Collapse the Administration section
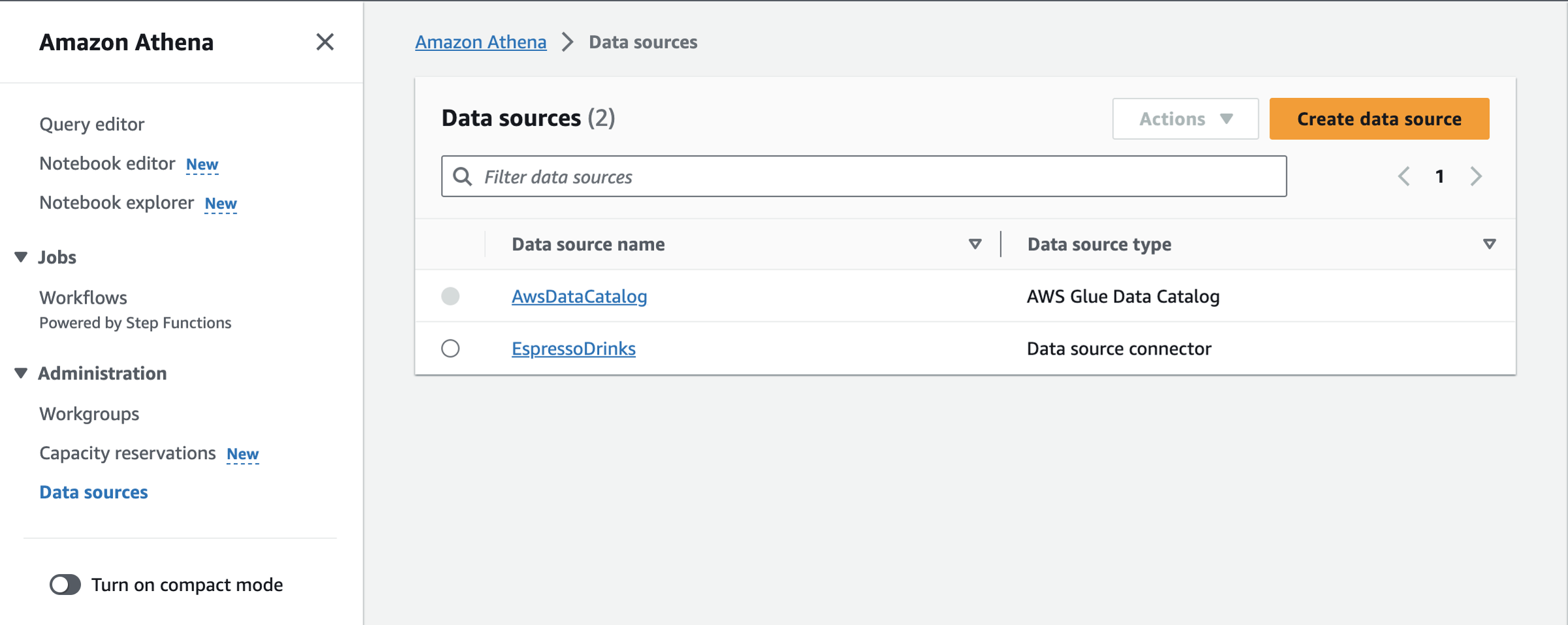The image size is (1568, 625). coord(21,374)
